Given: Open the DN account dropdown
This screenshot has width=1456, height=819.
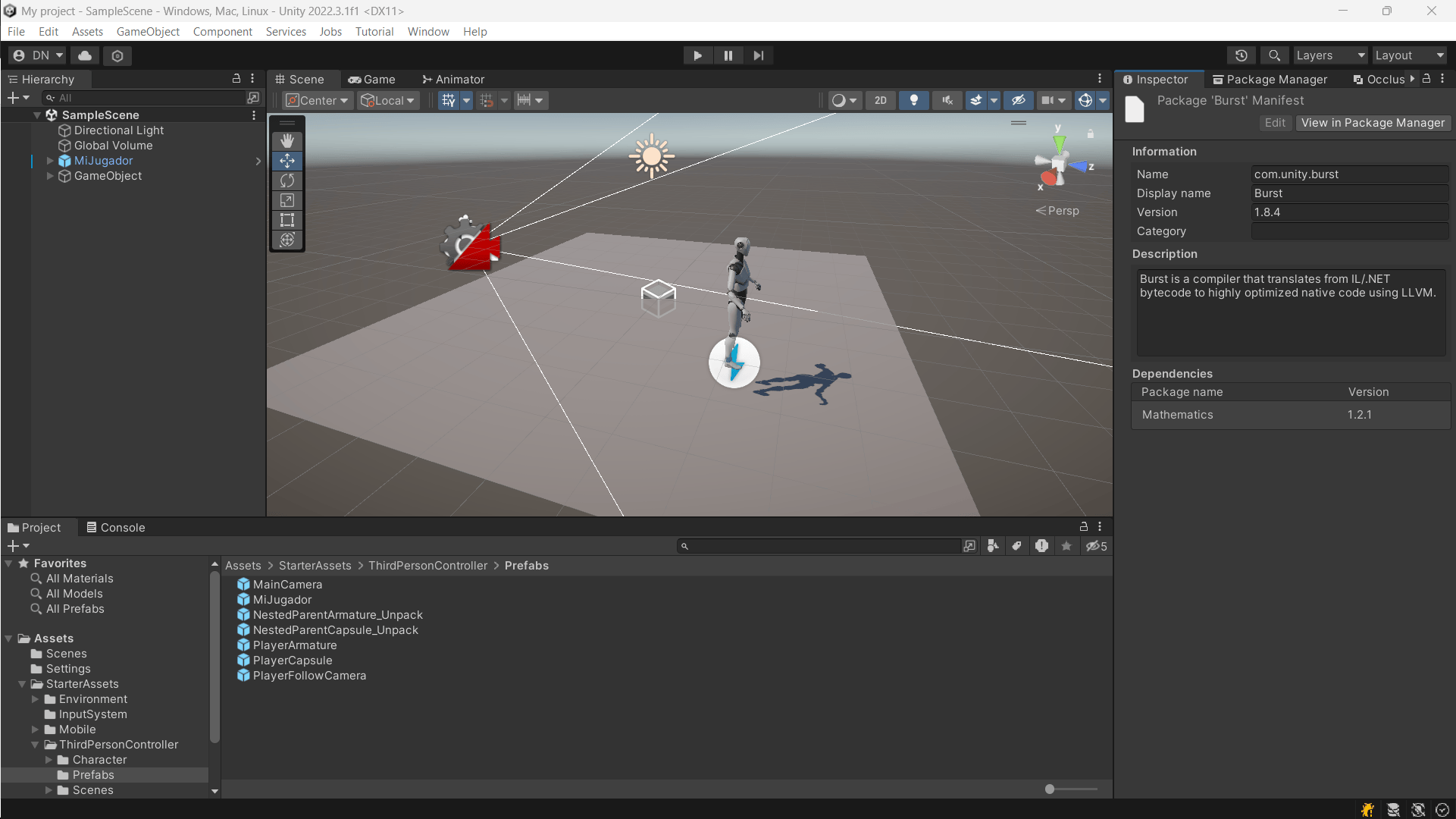Looking at the screenshot, I should point(38,55).
